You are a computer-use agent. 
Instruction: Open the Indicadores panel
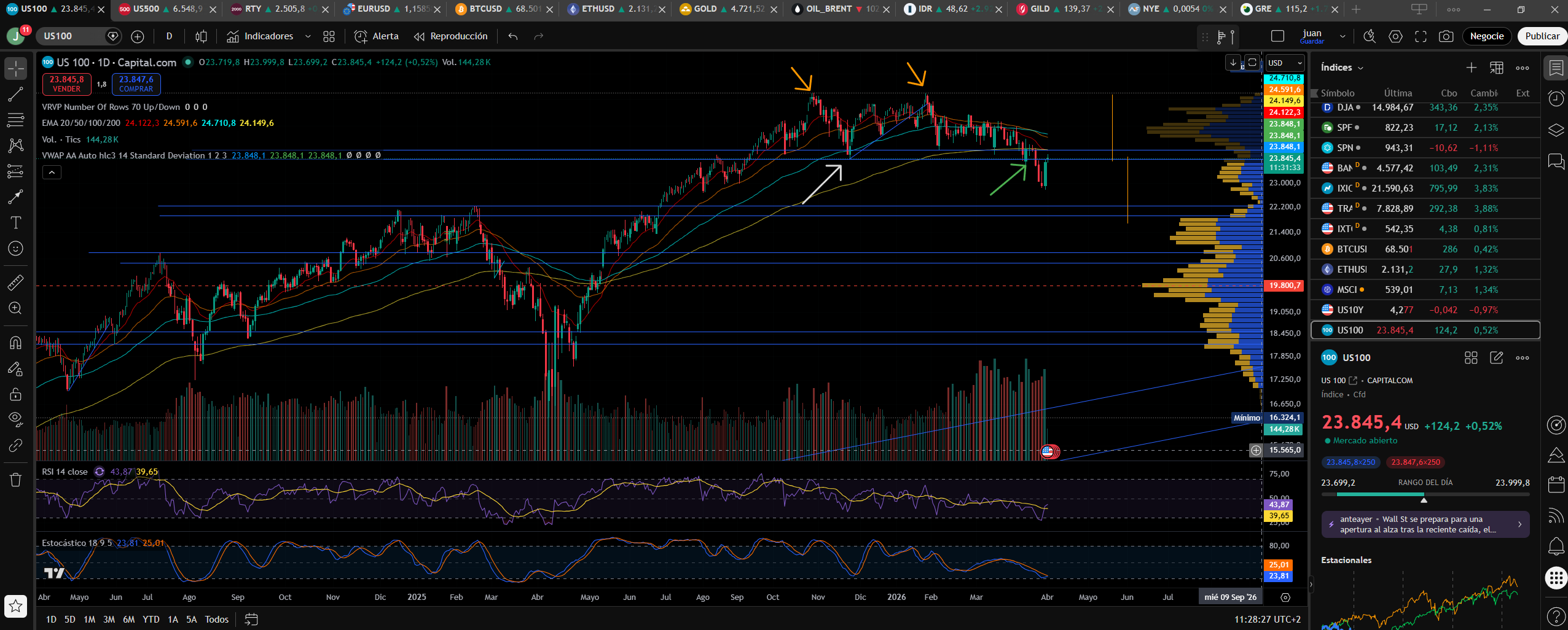click(260, 36)
